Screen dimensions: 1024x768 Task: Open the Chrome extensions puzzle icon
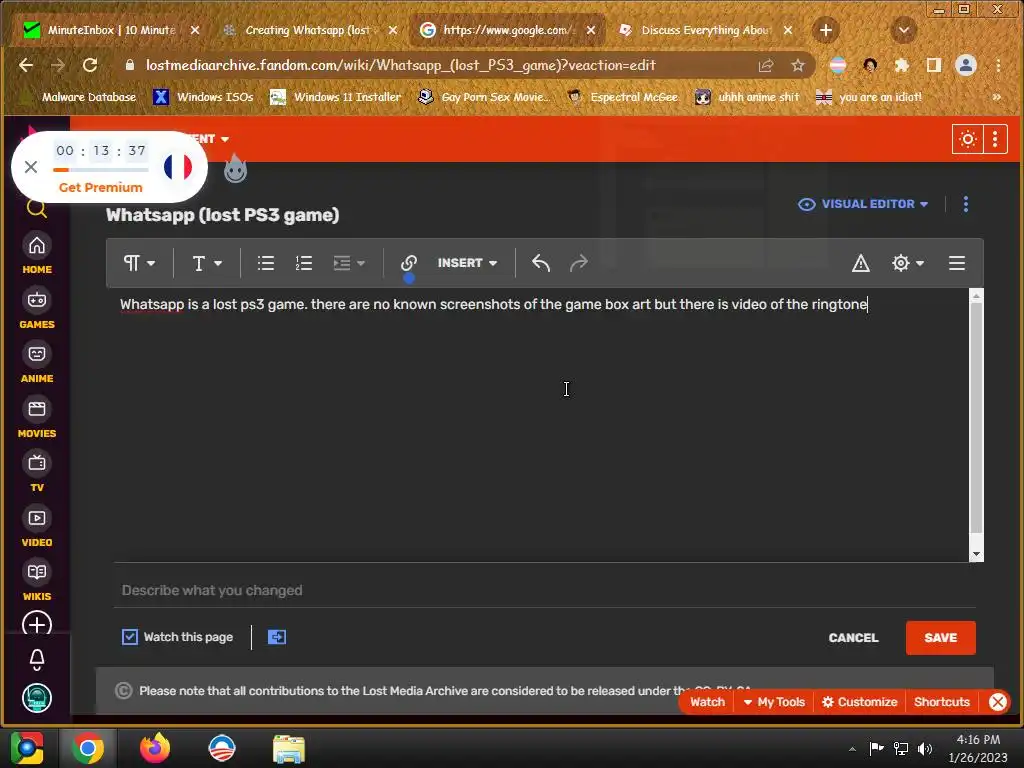[x=902, y=65]
